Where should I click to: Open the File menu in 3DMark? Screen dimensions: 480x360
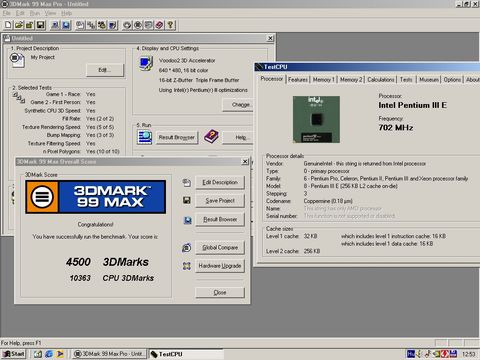(7, 13)
